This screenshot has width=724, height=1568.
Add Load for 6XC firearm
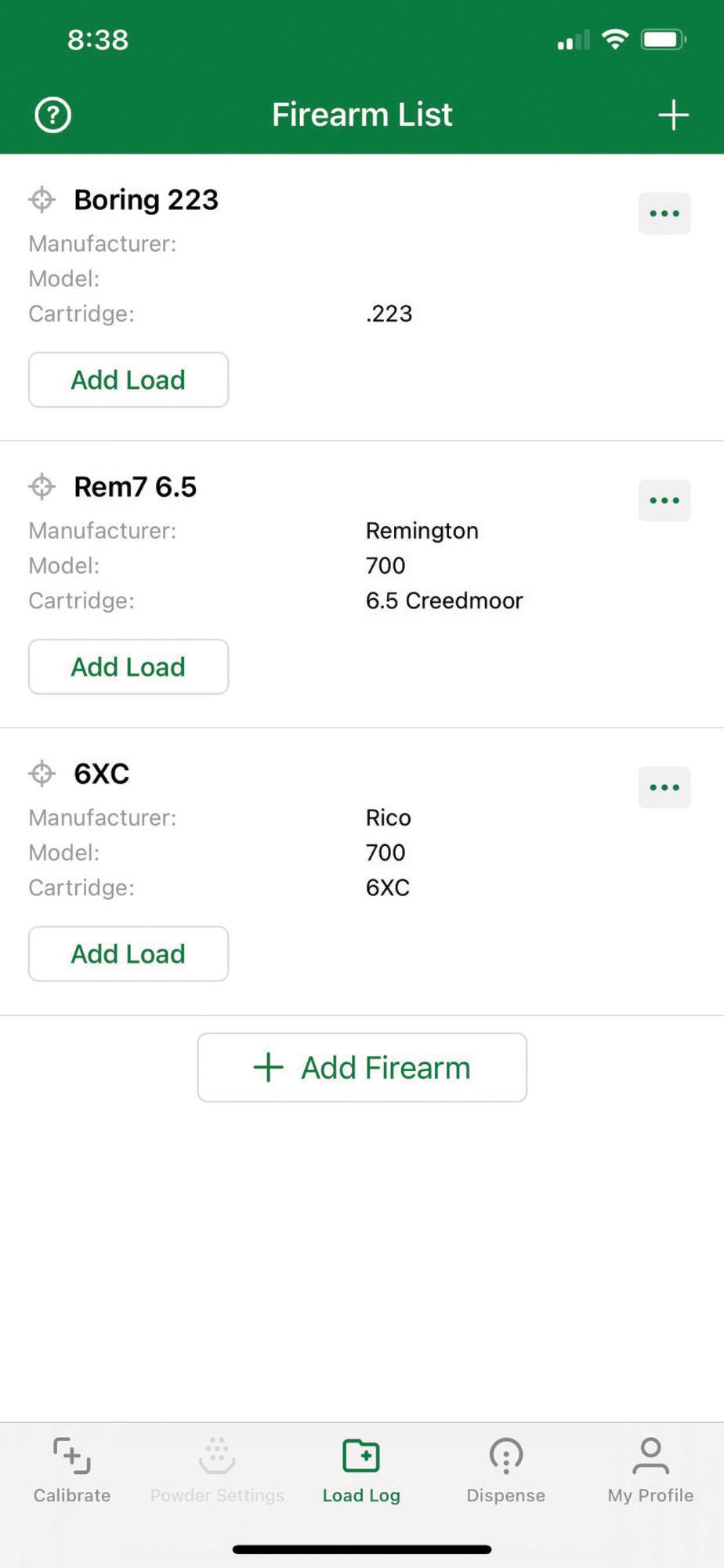[x=129, y=953]
